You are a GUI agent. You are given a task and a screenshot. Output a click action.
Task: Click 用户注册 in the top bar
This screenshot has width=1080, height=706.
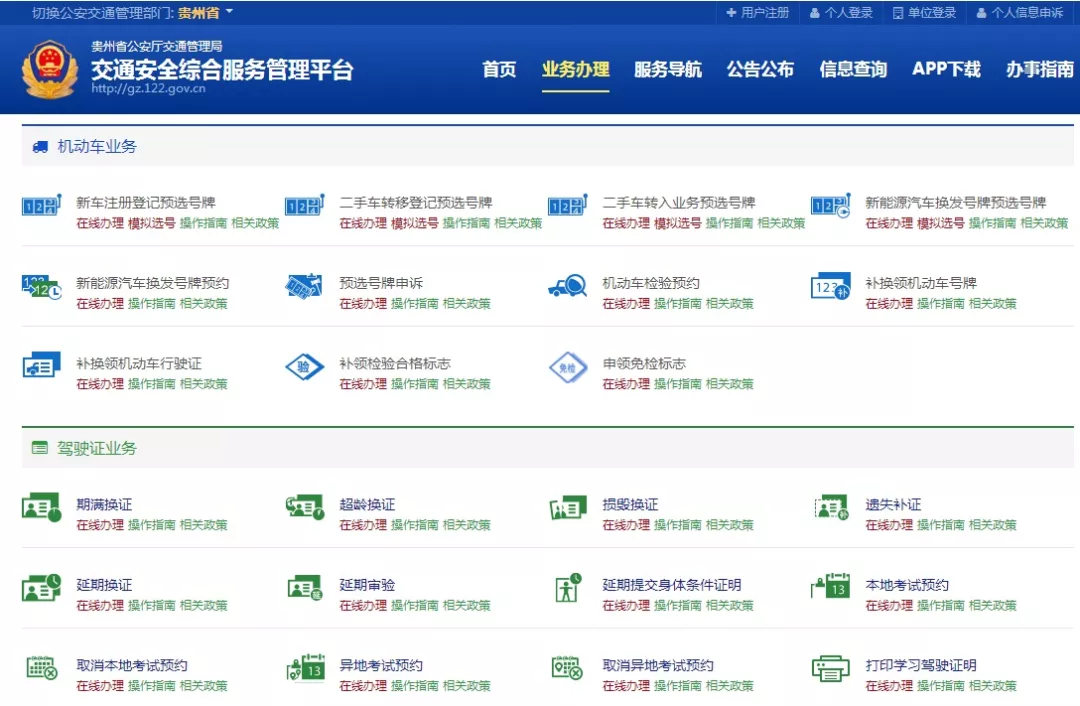(x=758, y=13)
